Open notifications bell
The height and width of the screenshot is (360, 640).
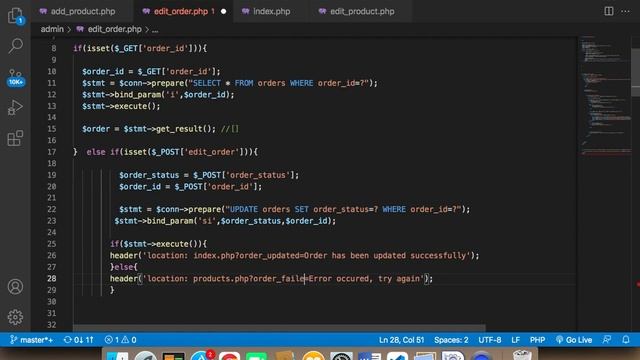coord(626,340)
